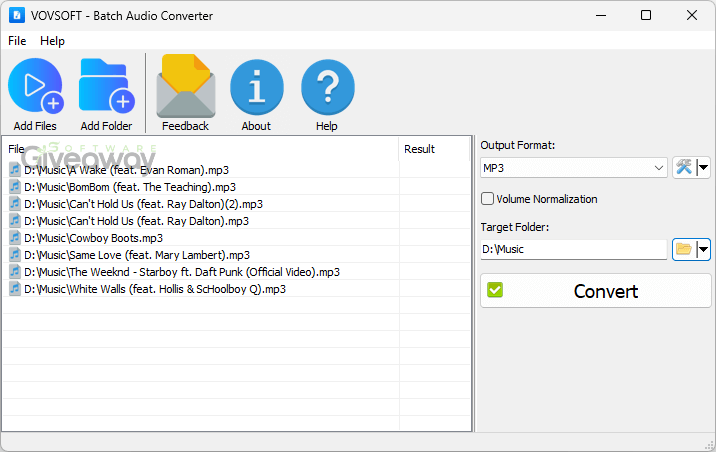Open output format settings tools icon
Viewport: 716px width, 452px height.
coord(684,168)
